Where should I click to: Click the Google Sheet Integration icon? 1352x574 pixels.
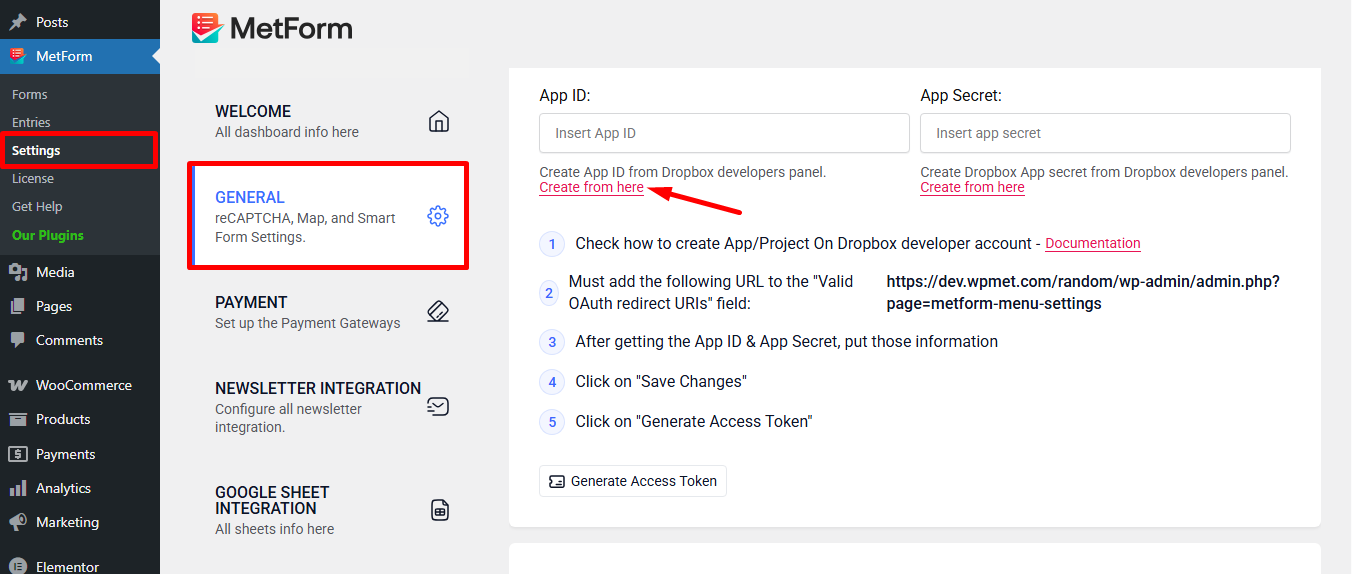pyautogui.click(x=439, y=510)
